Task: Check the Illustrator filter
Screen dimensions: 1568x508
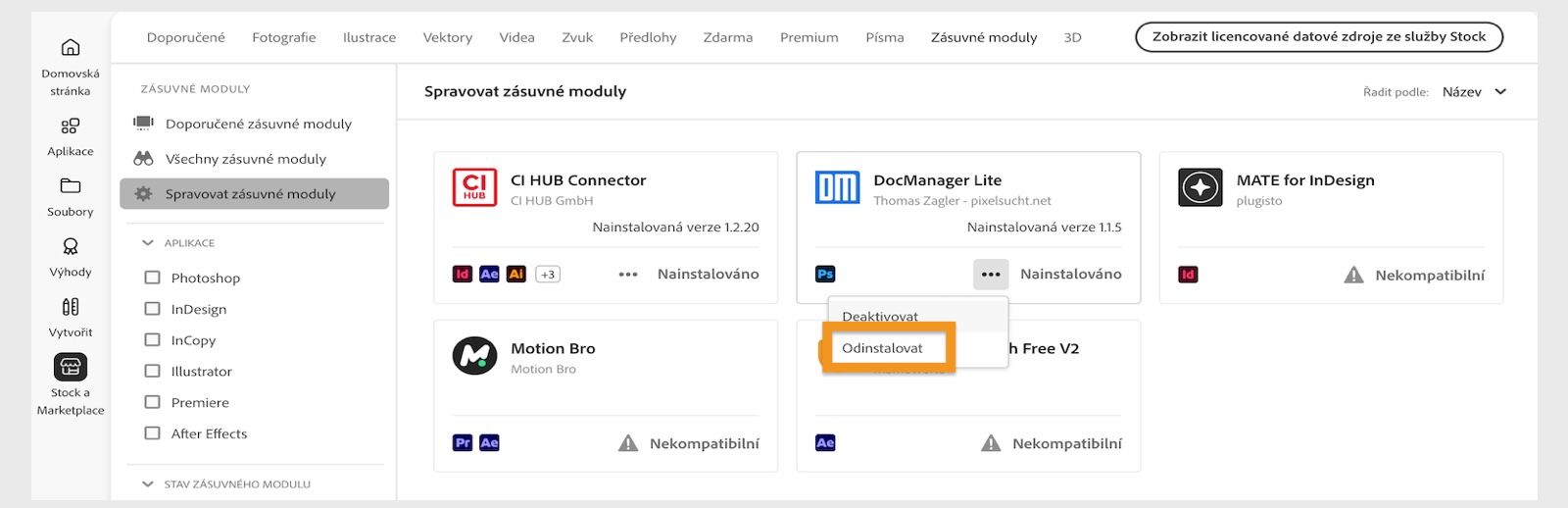Action: (152, 371)
